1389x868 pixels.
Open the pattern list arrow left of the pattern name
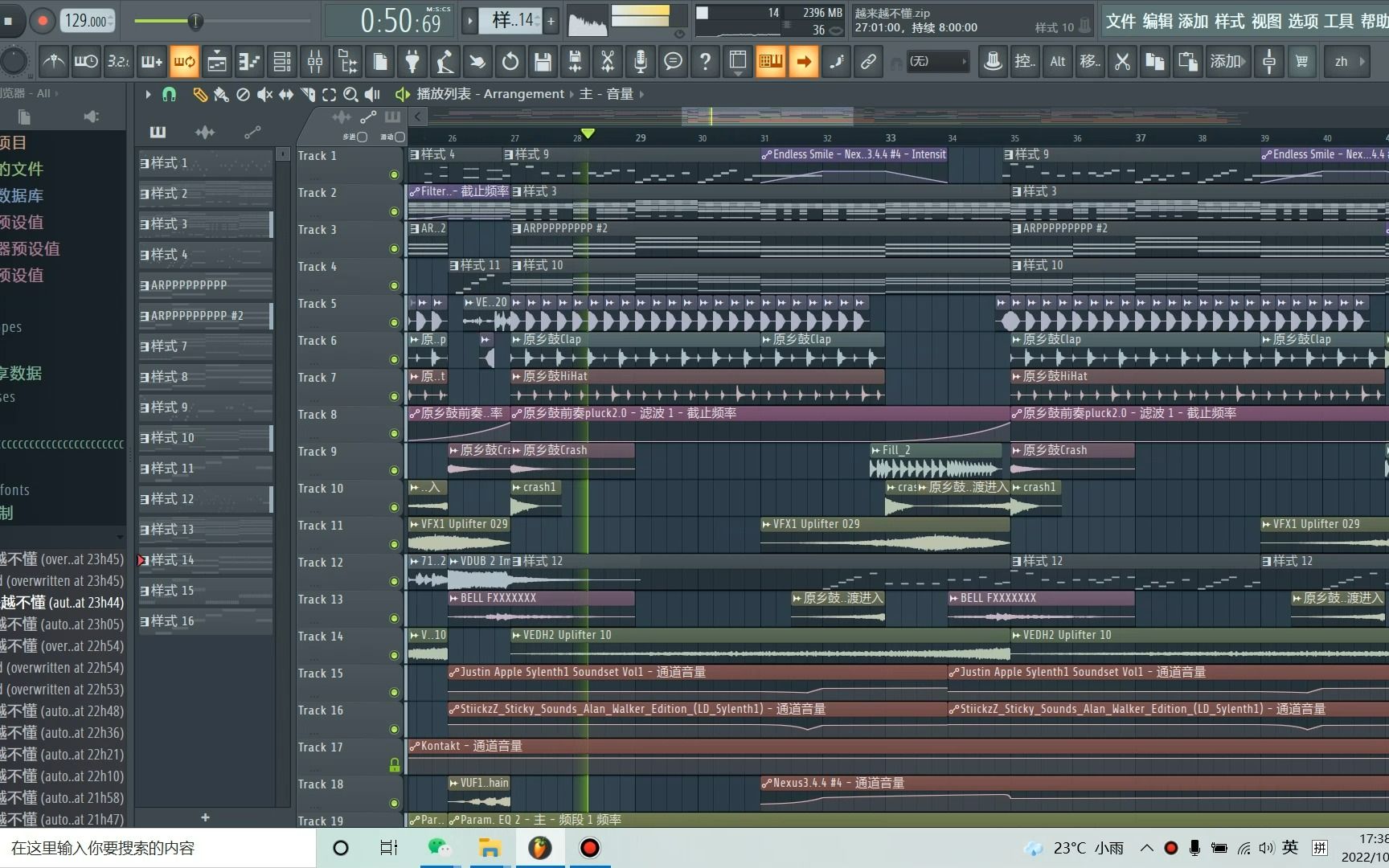470,21
